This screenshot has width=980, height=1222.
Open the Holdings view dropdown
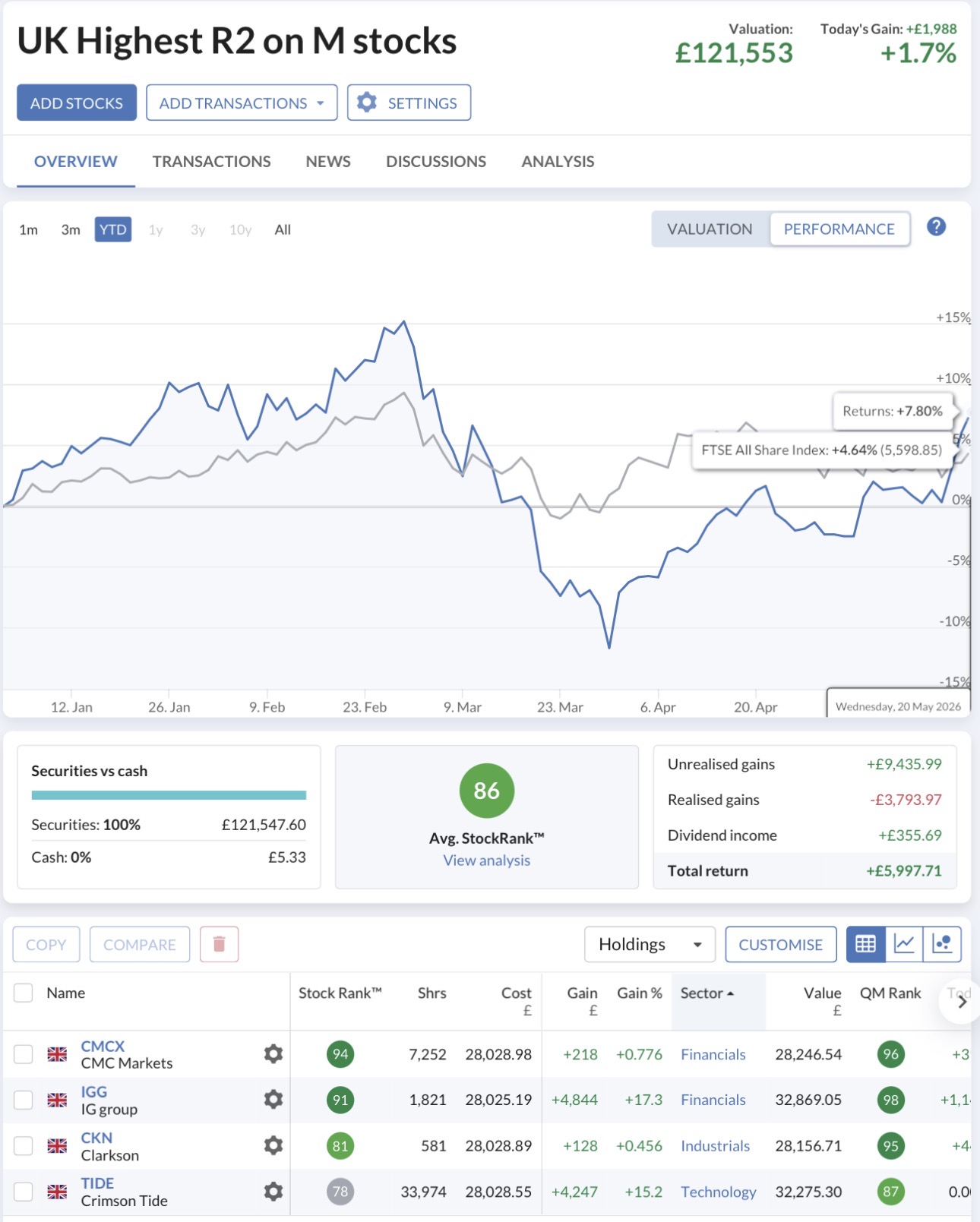click(x=650, y=944)
